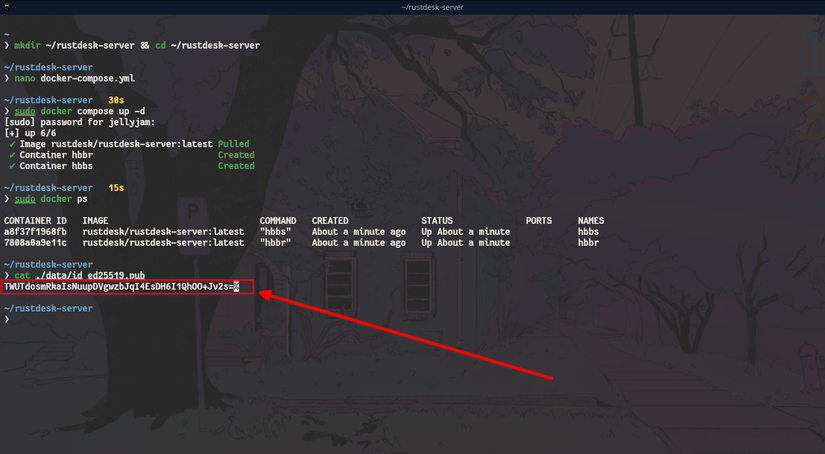This screenshot has width=825, height=454.
Task: Click the ./data/id_ed25519.pub file path
Action: (90, 275)
